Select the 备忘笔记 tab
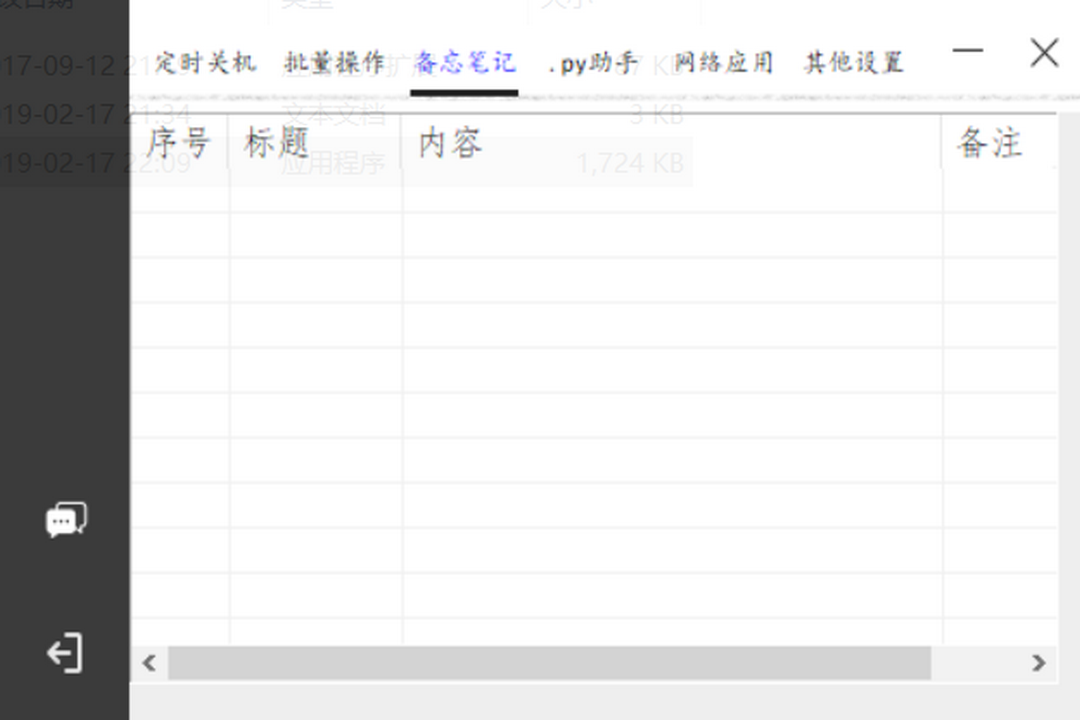1080x720 pixels. (463, 60)
